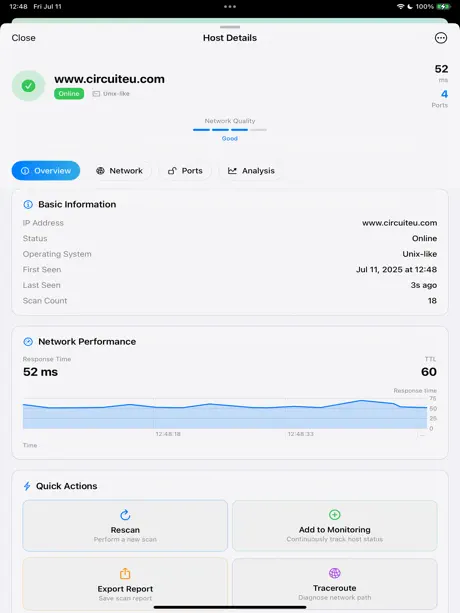This screenshot has width=460, height=613.
Task: Click the Basic Information section heading
Action: click(77, 204)
